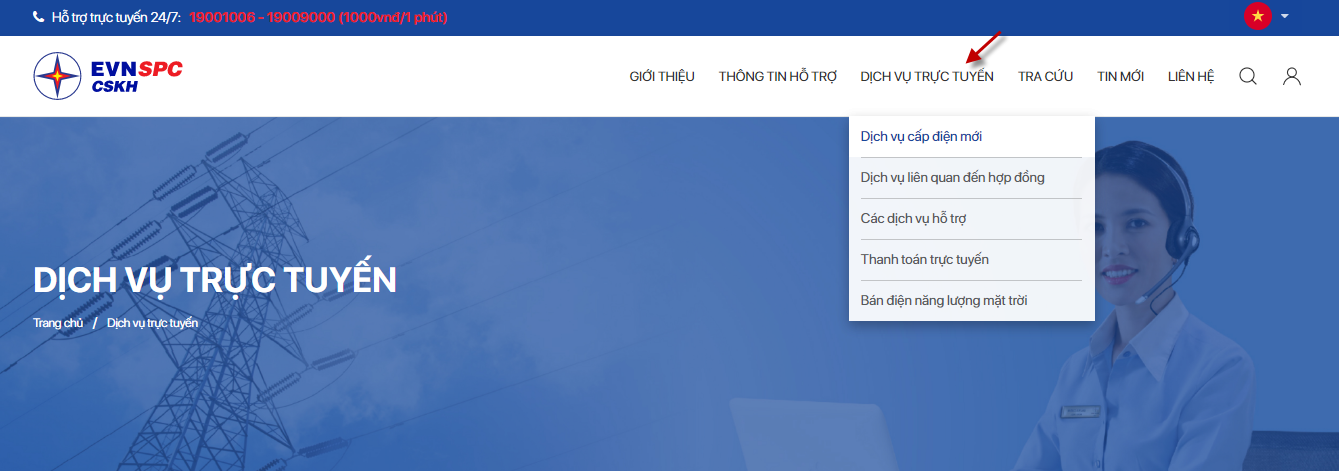This screenshot has height=471, width=1339.
Task: Click the EVN SPC CSKH logo
Action: tap(108, 76)
